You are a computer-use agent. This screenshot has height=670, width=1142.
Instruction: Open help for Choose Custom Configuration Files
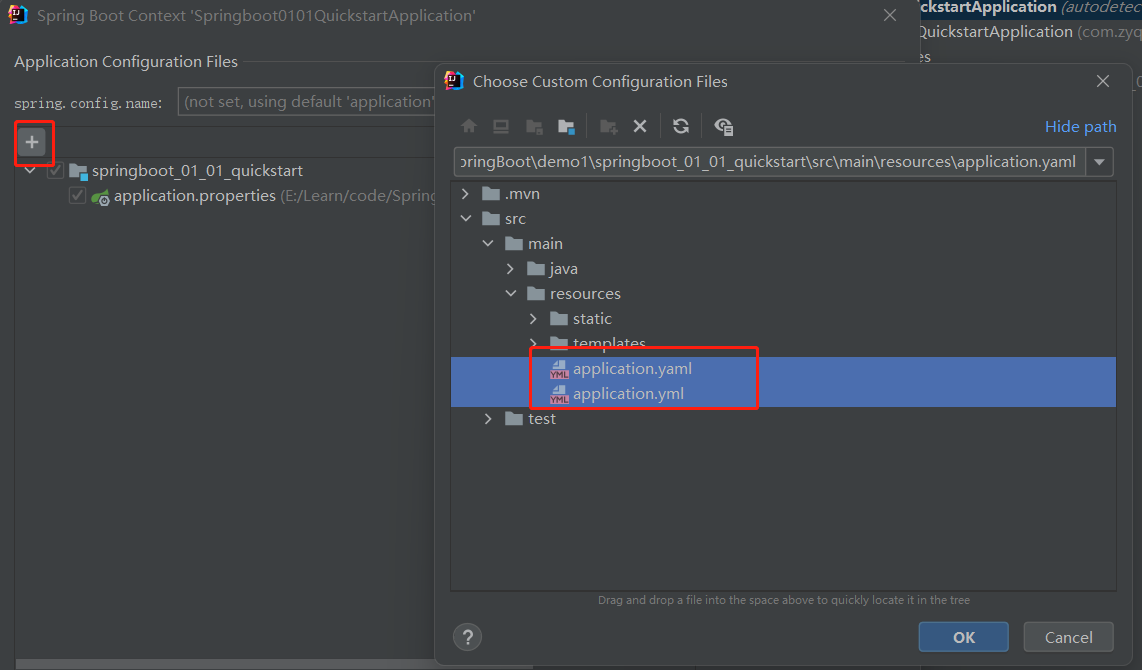point(468,637)
